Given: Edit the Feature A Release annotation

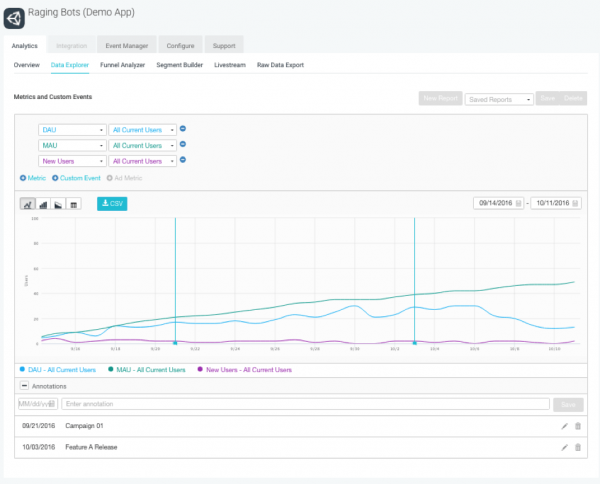Looking at the screenshot, I should 564,447.
